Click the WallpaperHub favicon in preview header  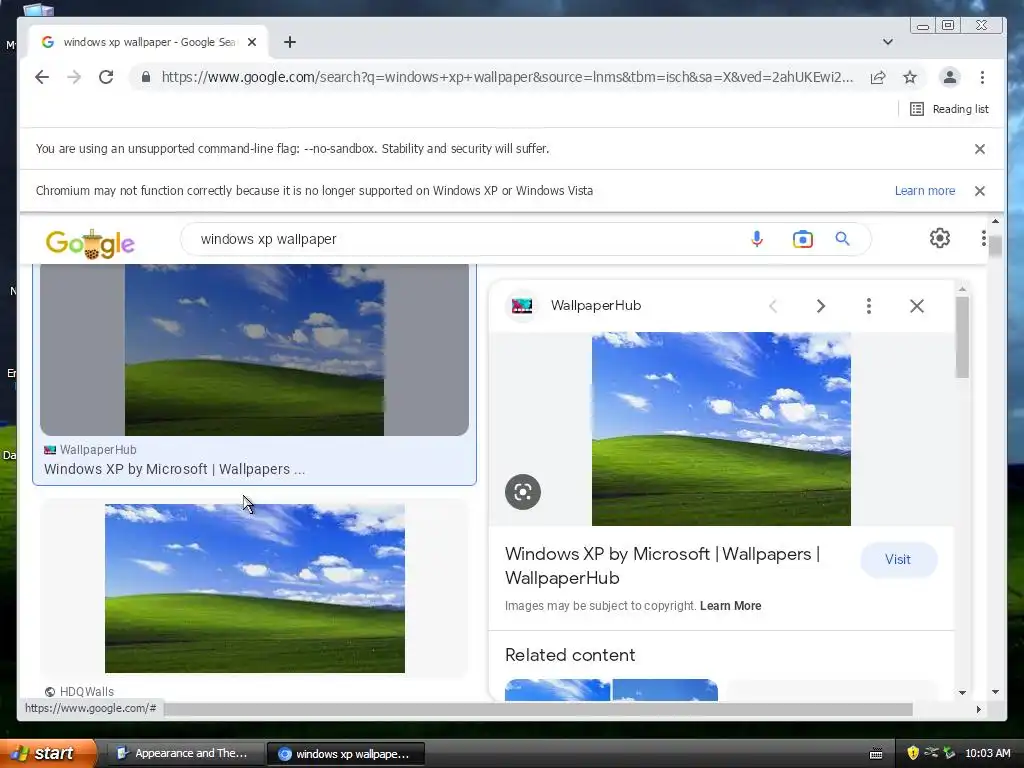[522, 306]
